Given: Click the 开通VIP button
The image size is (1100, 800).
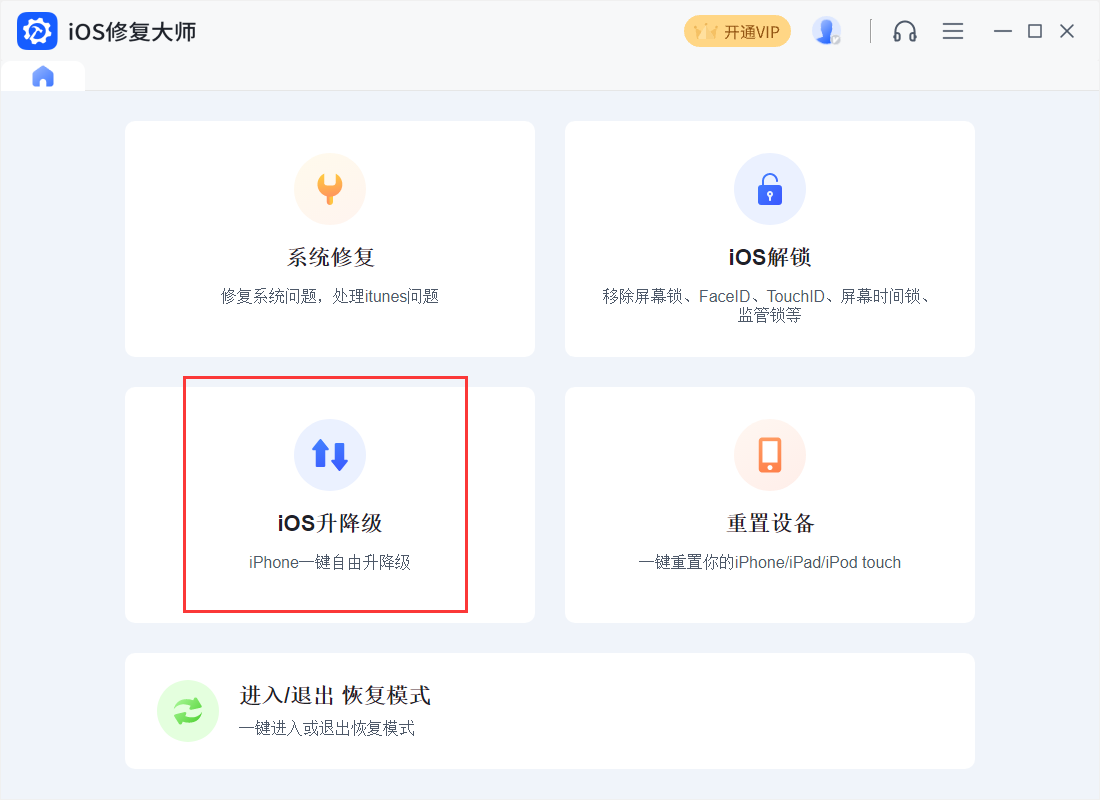Looking at the screenshot, I should click(x=737, y=32).
